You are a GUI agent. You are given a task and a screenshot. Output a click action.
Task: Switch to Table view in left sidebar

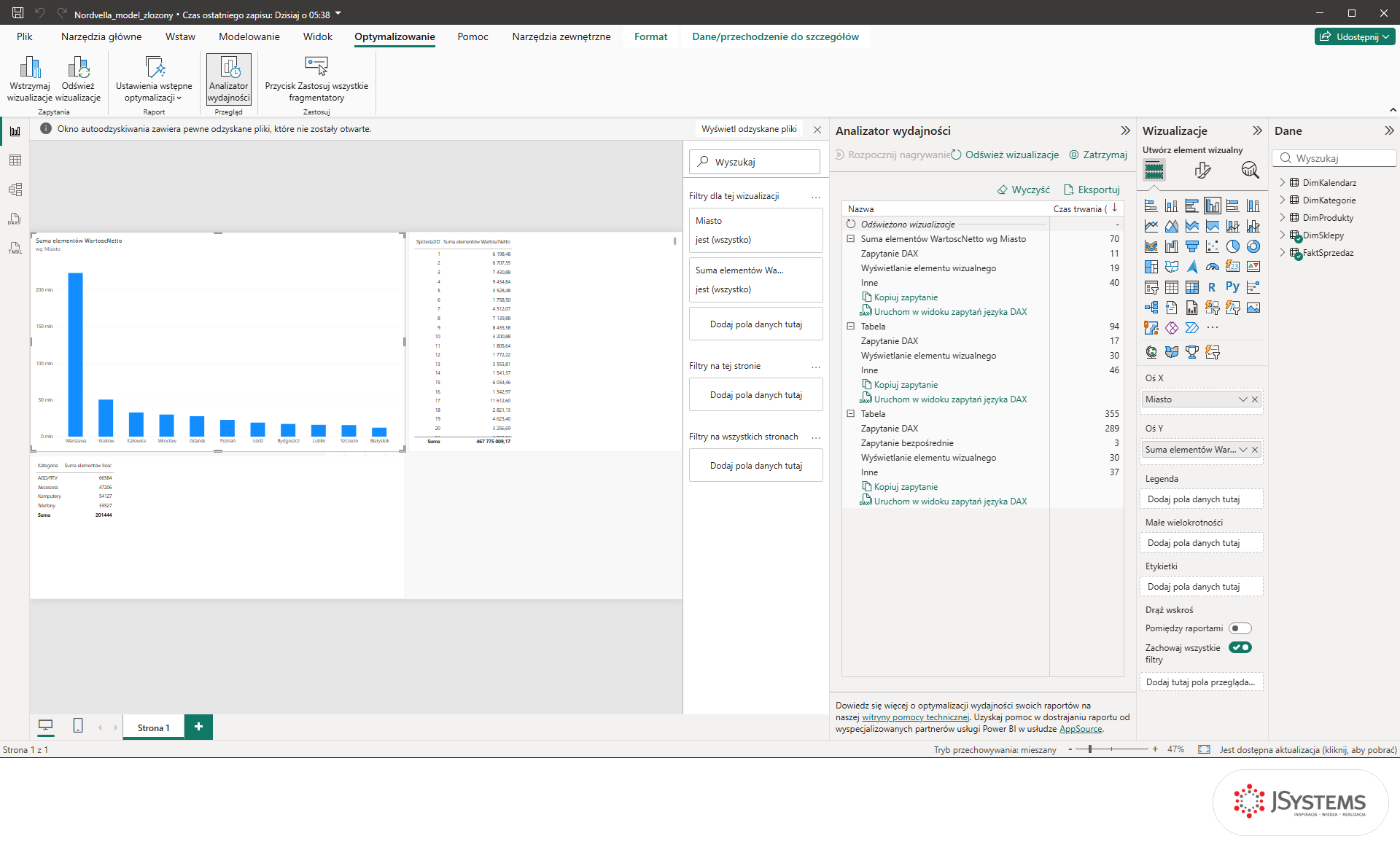click(x=15, y=160)
